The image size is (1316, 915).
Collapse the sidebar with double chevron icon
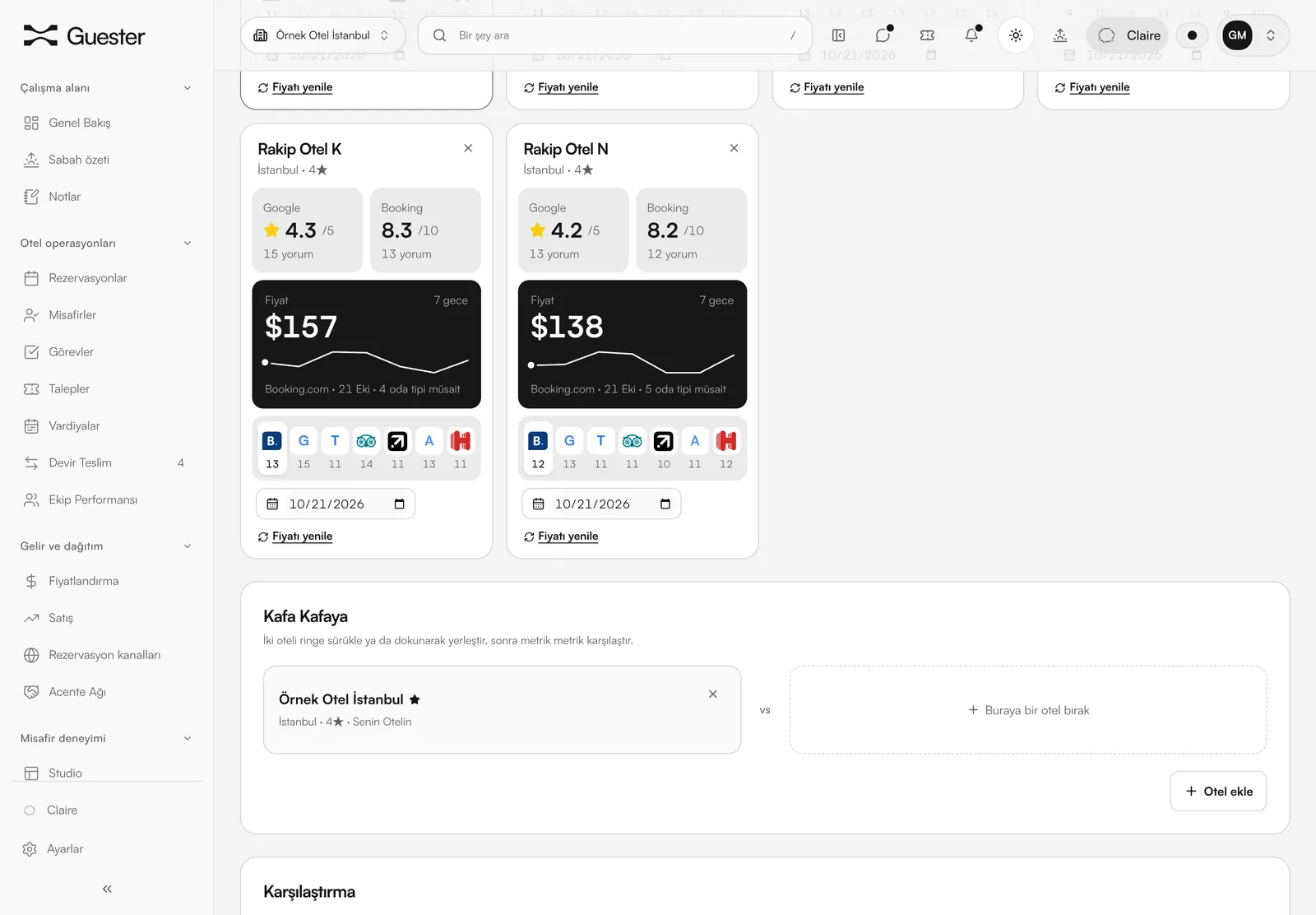pyautogui.click(x=107, y=889)
